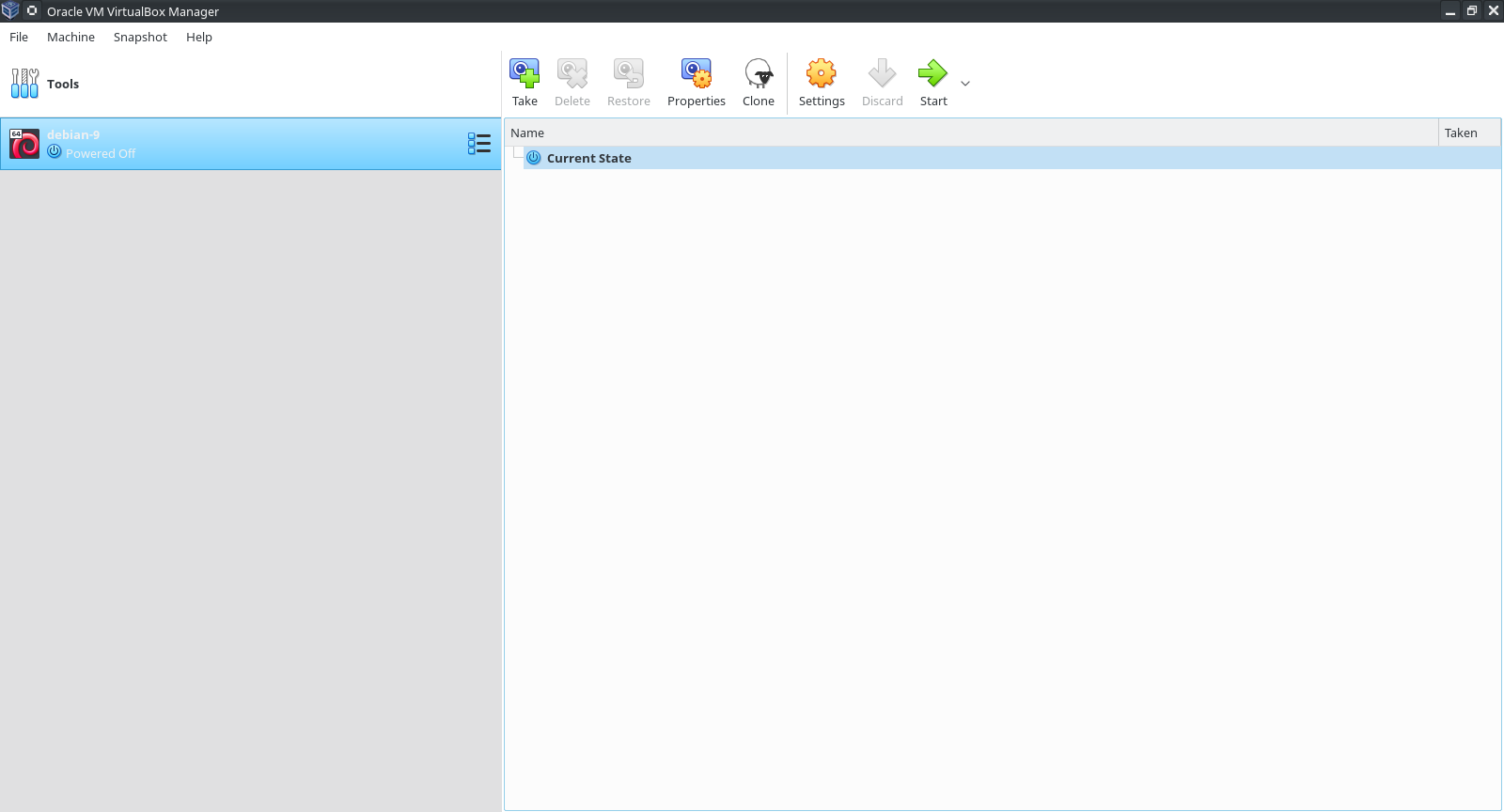Click the Taken column header
This screenshot has height=812, width=1504.
click(x=1467, y=133)
